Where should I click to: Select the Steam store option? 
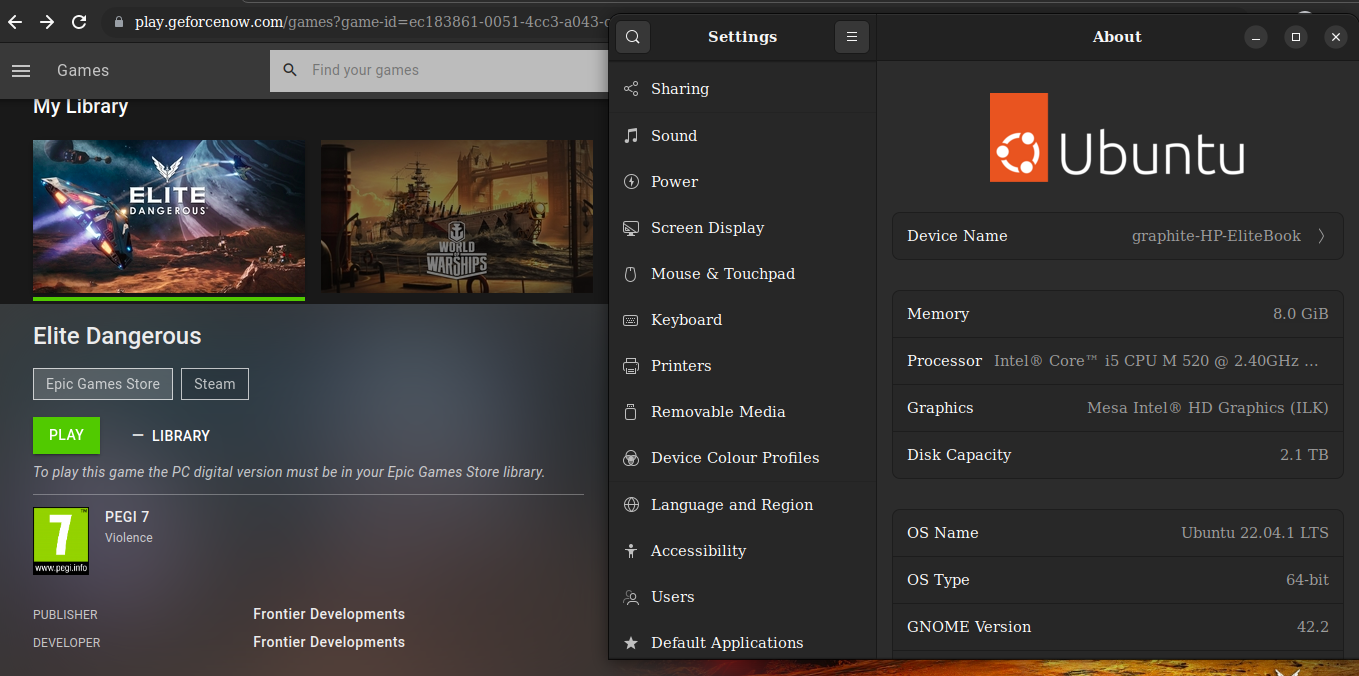pyautogui.click(x=215, y=384)
